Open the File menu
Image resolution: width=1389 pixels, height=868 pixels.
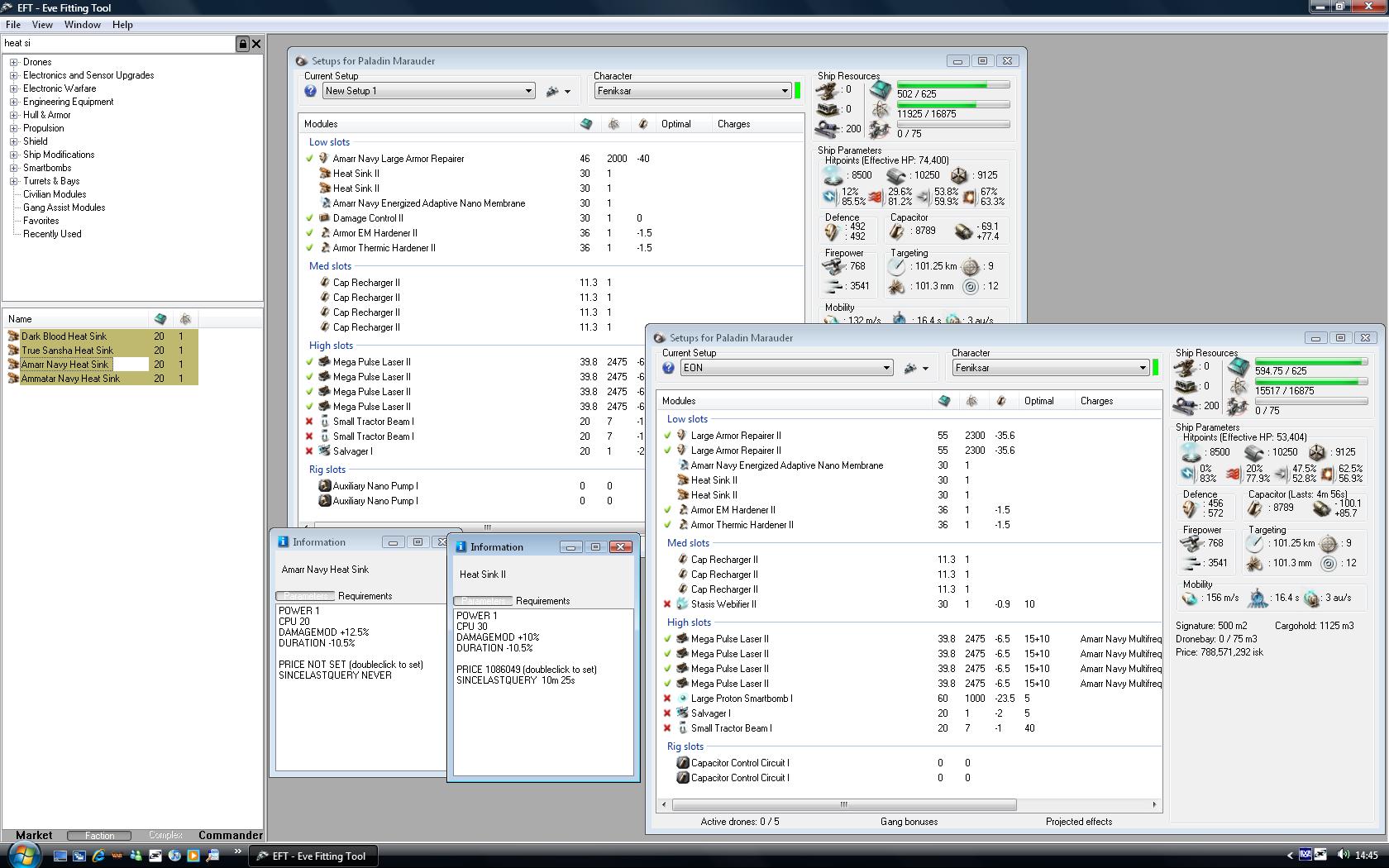[13, 25]
